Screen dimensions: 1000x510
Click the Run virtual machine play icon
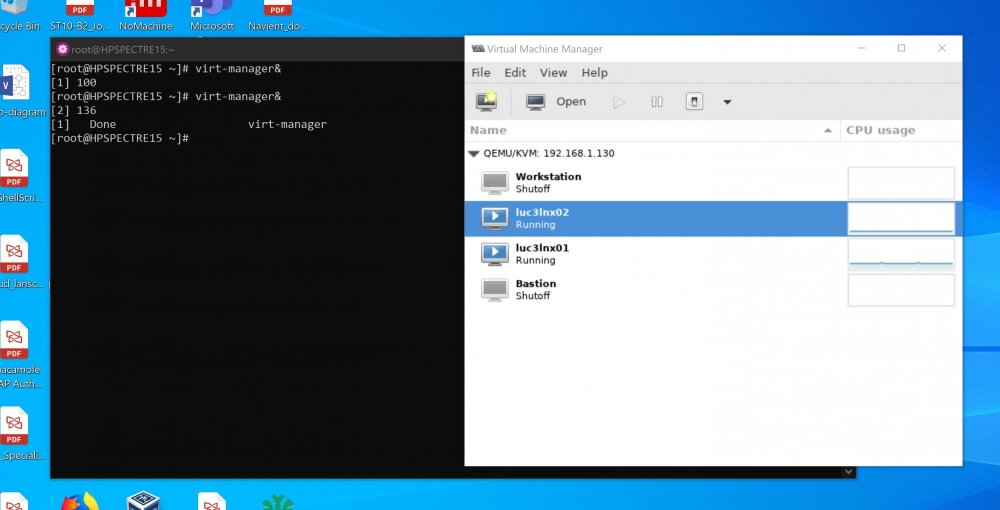pos(619,101)
